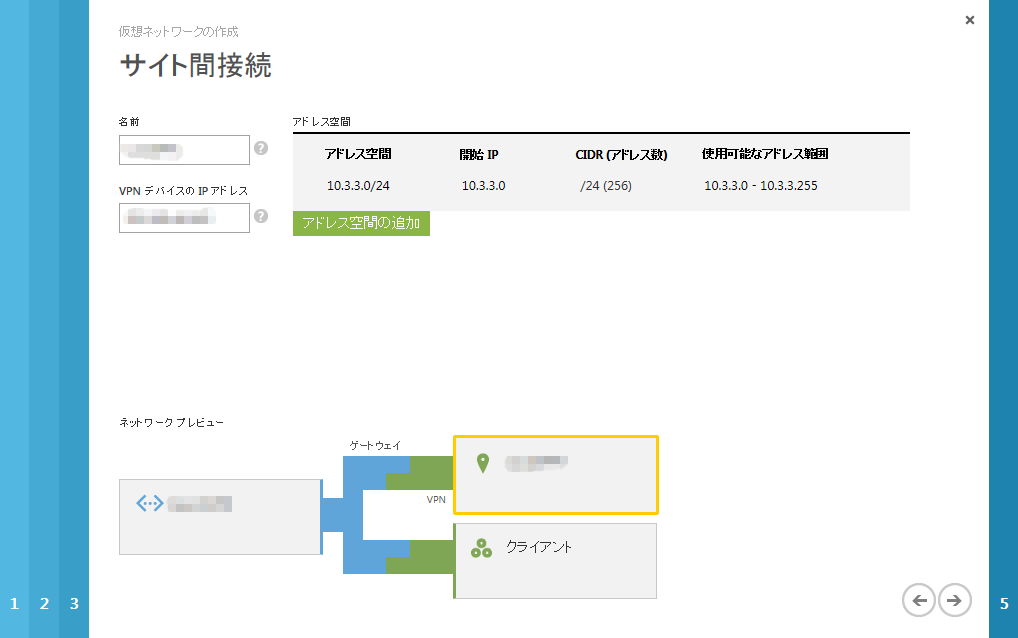
Task: Jump to wizard step 5
Action: point(1003,604)
